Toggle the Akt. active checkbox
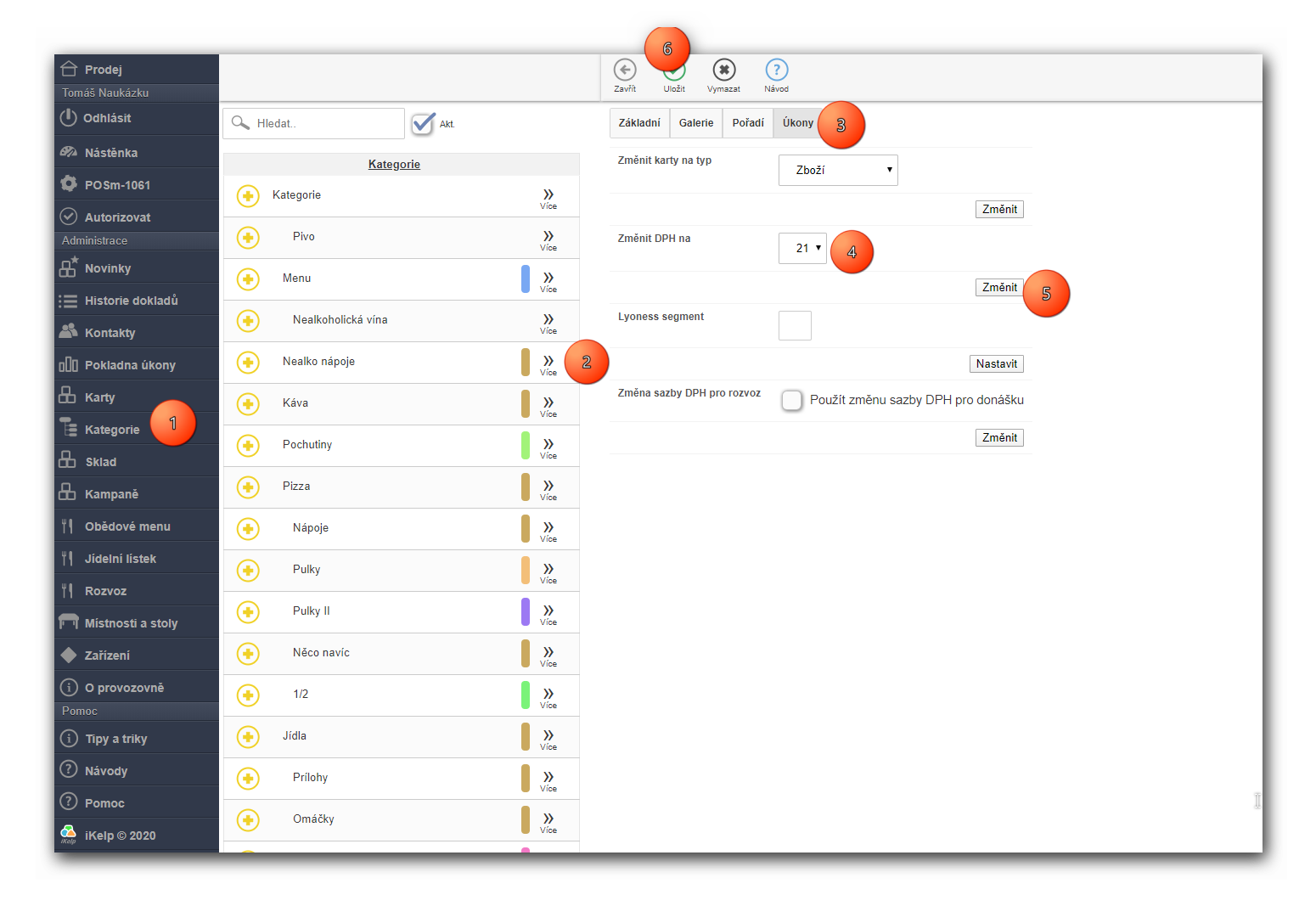The height and width of the screenshot is (906, 1316). [423, 124]
